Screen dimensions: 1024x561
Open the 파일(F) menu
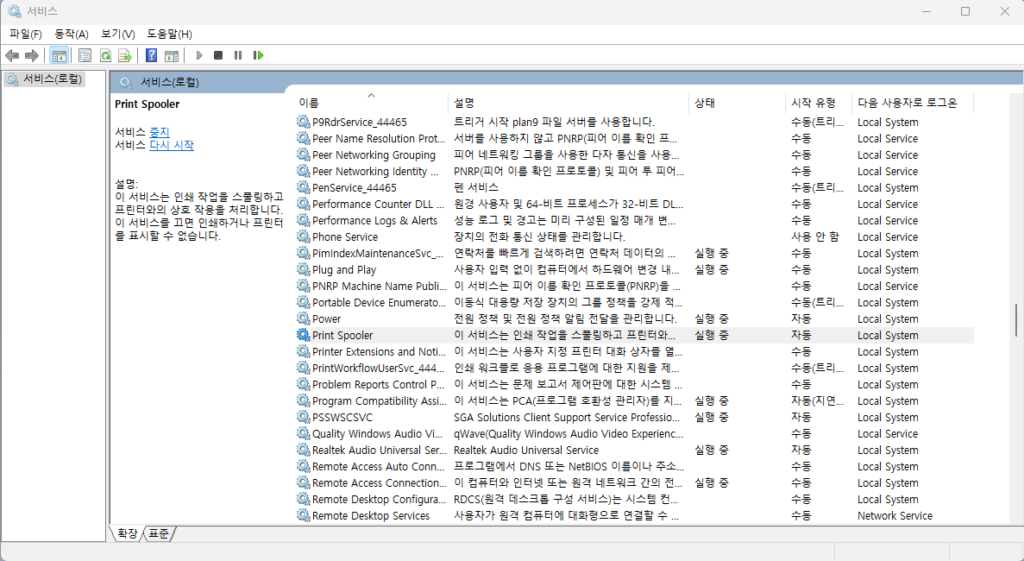tap(25, 34)
